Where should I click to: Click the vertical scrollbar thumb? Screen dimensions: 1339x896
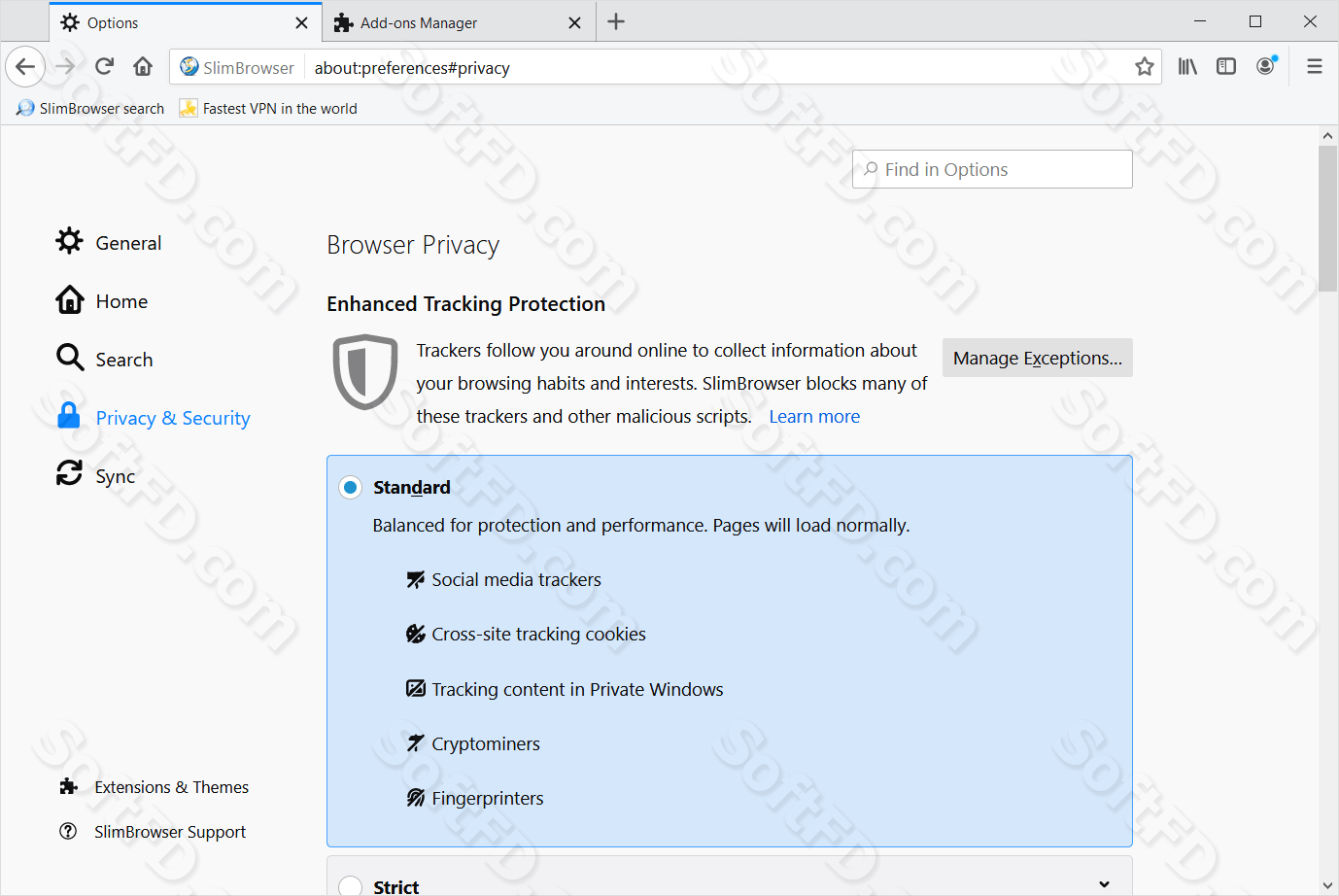coord(1328,220)
